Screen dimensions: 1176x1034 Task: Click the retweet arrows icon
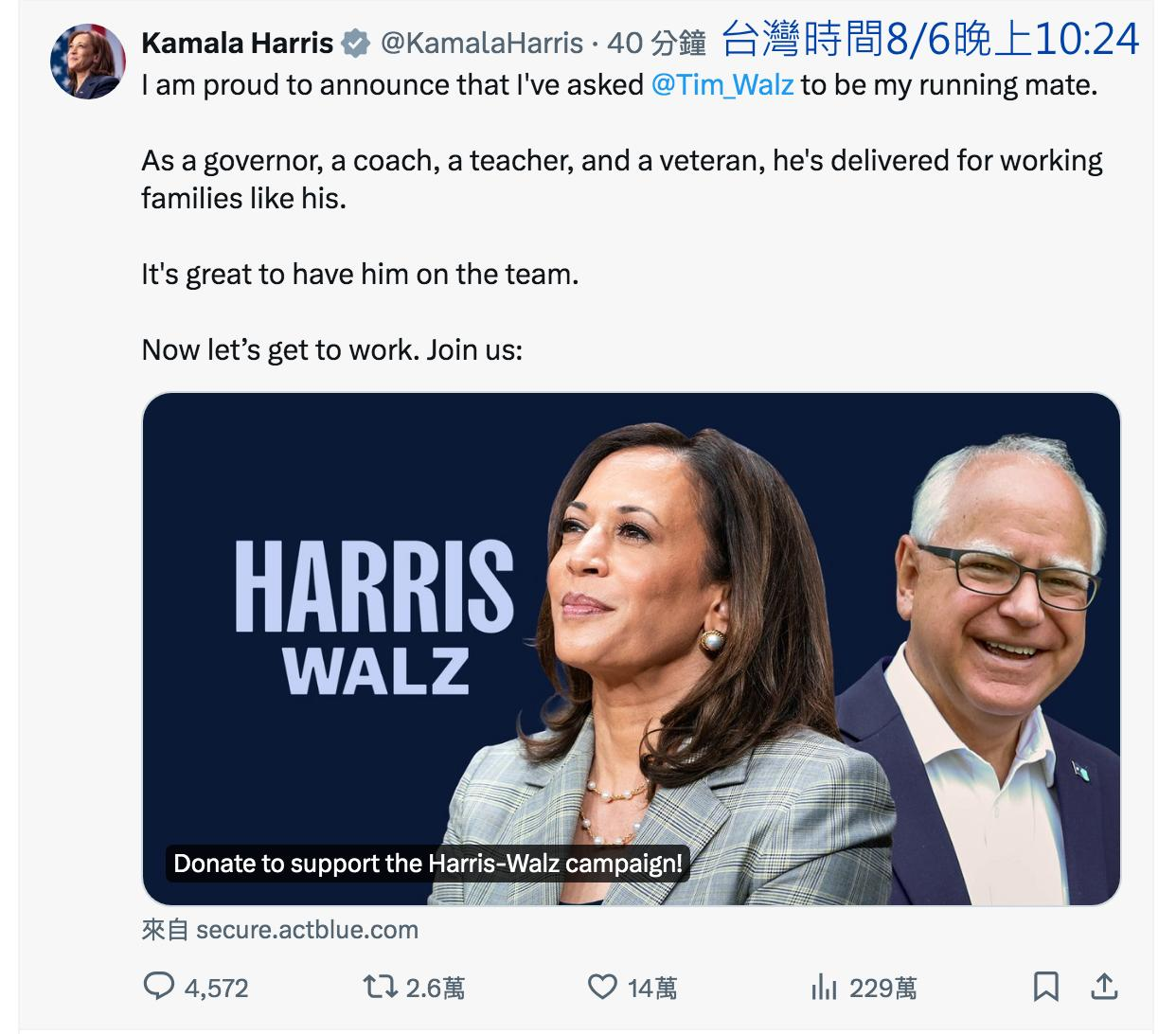381,988
